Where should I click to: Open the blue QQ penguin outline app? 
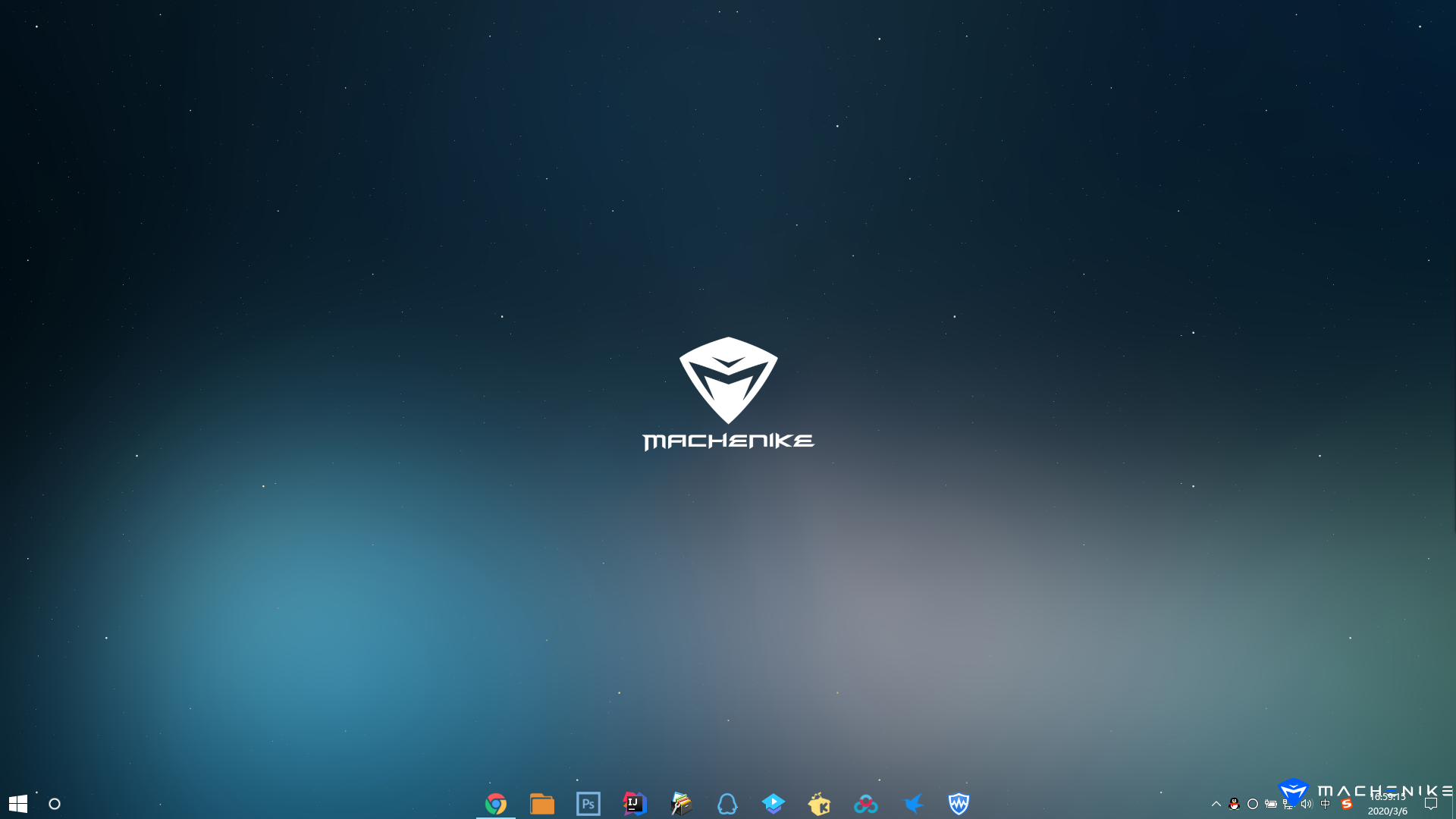pyautogui.click(x=727, y=804)
